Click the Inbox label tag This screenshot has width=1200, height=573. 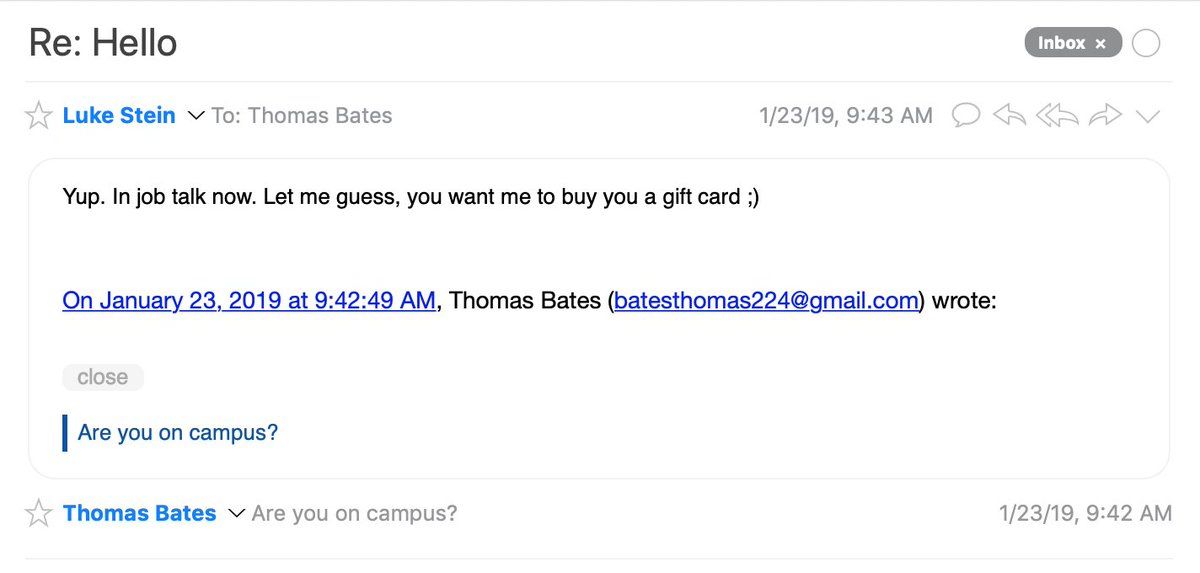(x=1060, y=43)
